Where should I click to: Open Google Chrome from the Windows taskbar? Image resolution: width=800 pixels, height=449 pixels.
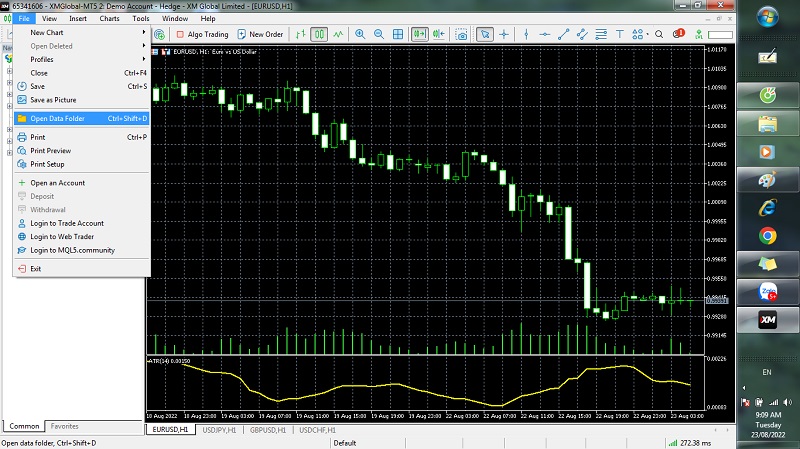(767, 236)
